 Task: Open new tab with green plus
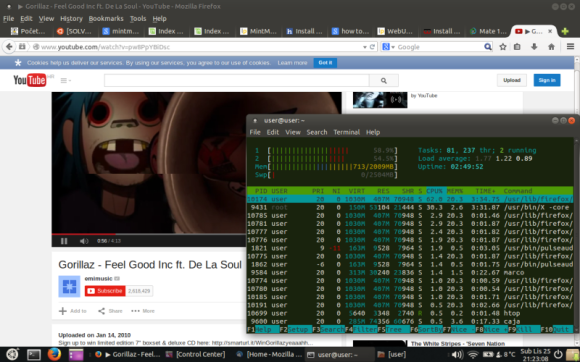[x=565, y=31]
